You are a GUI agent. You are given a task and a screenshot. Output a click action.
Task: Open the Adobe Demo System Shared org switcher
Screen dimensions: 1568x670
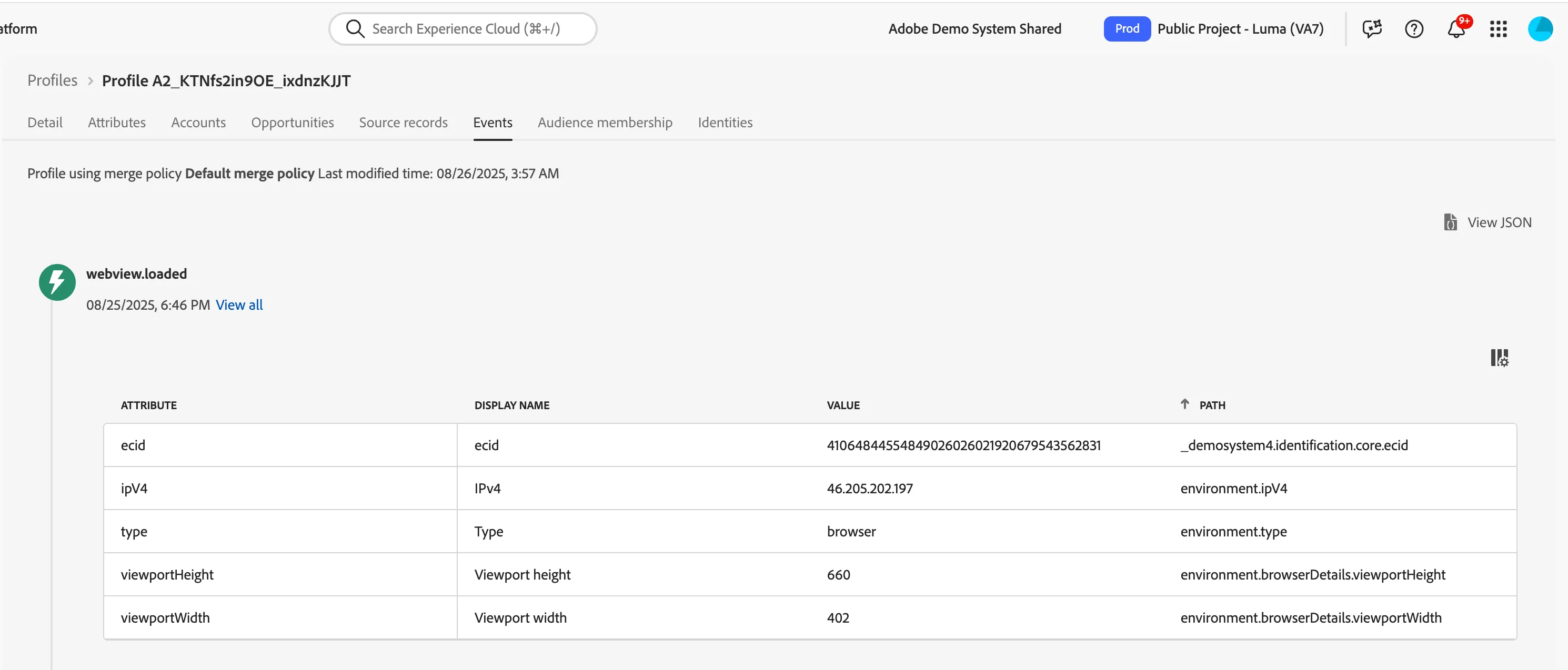[x=974, y=28]
